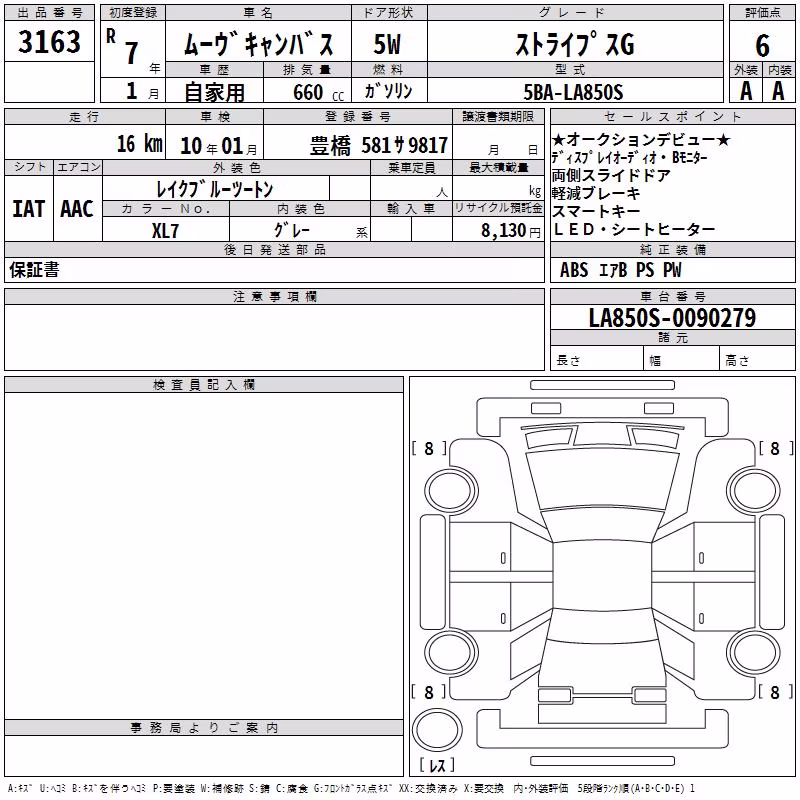Select mileage value 16 km
This screenshot has height=800, width=800.
pos(140,144)
